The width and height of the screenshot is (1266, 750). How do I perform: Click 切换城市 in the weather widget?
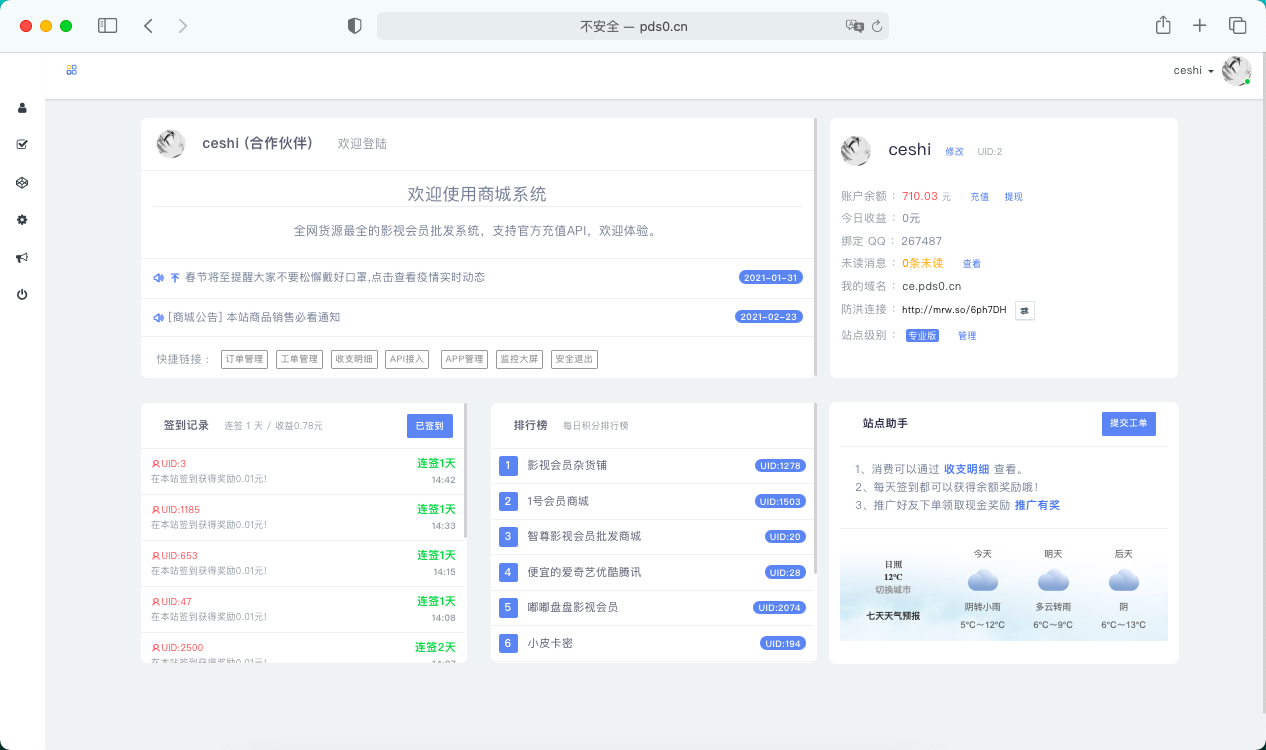click(892, 590)
